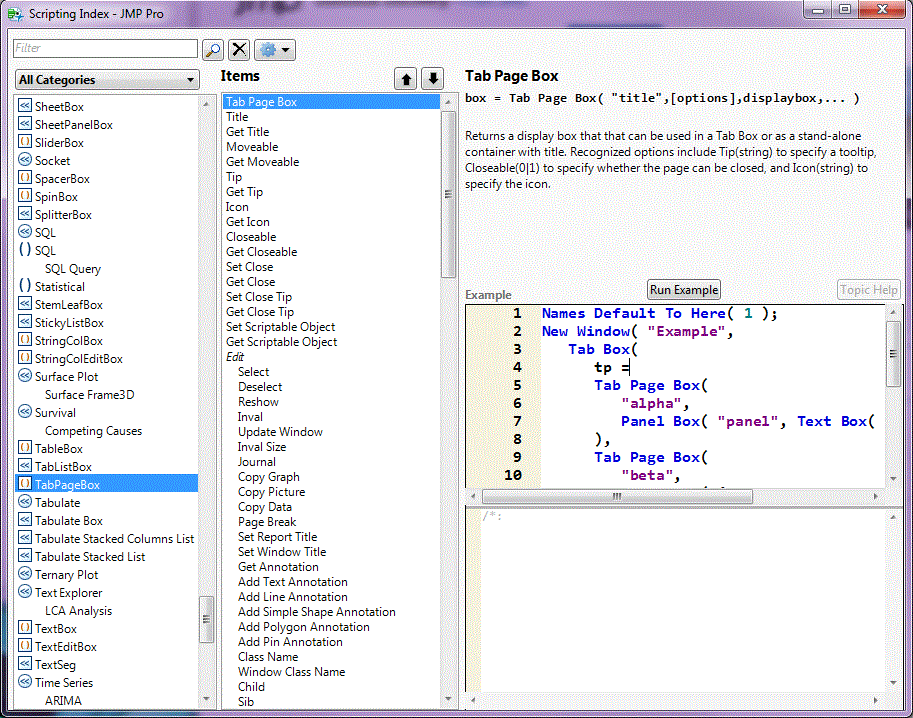Click the up arrow above the Items list
The image size is (913, 718).
point(405,78)
